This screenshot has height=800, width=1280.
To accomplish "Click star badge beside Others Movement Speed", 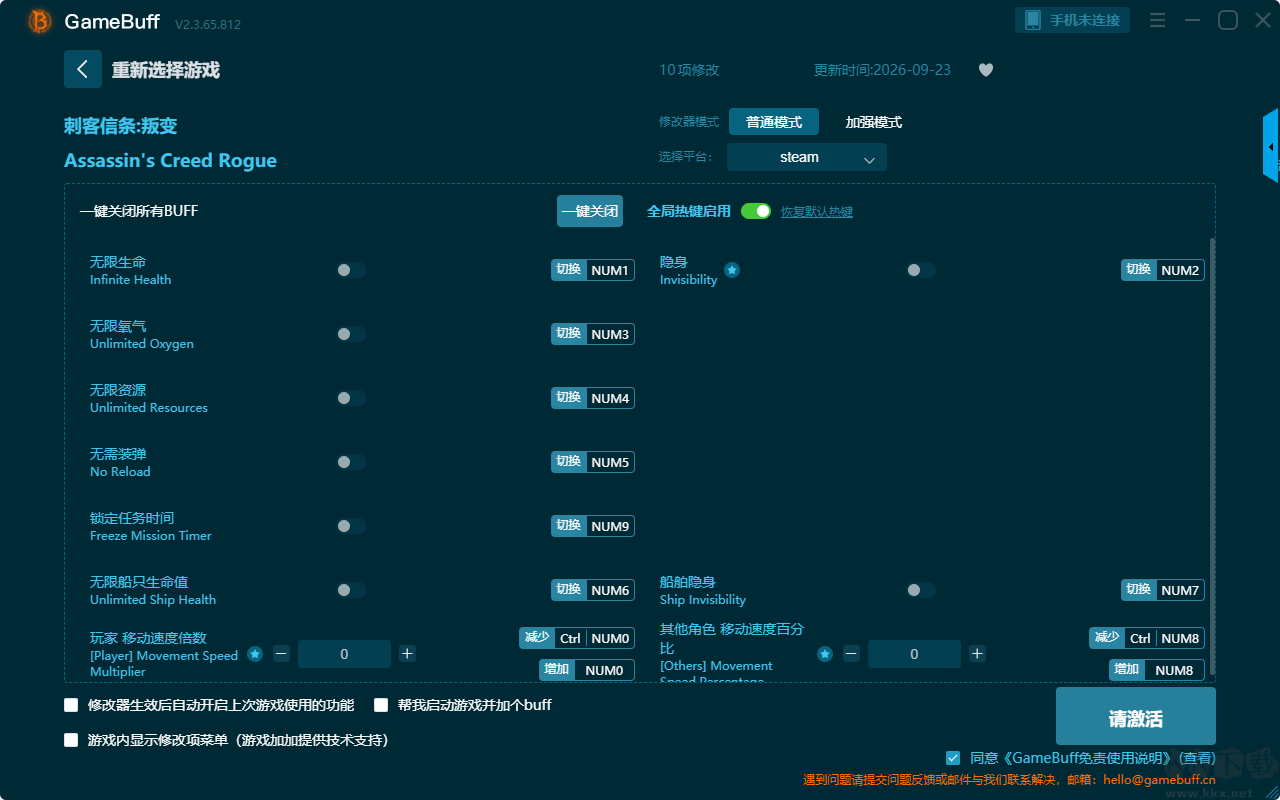I will coord(825,654).
